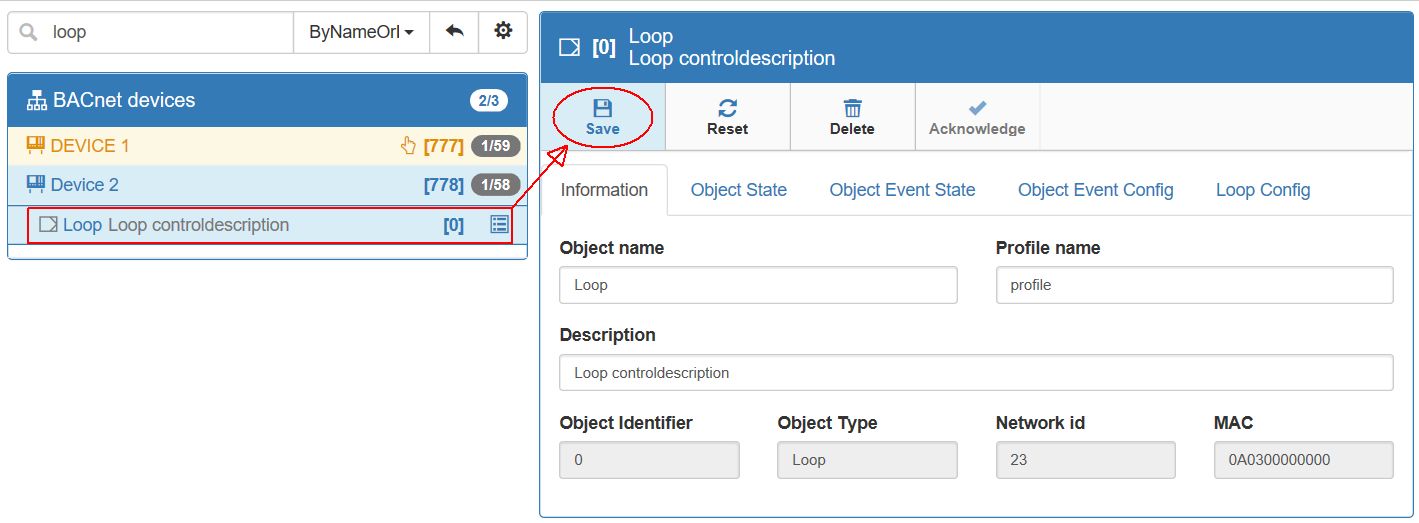1419x523 pixels.
Task: Focus the Profile name text box
Action: [x=1194, y=285]
